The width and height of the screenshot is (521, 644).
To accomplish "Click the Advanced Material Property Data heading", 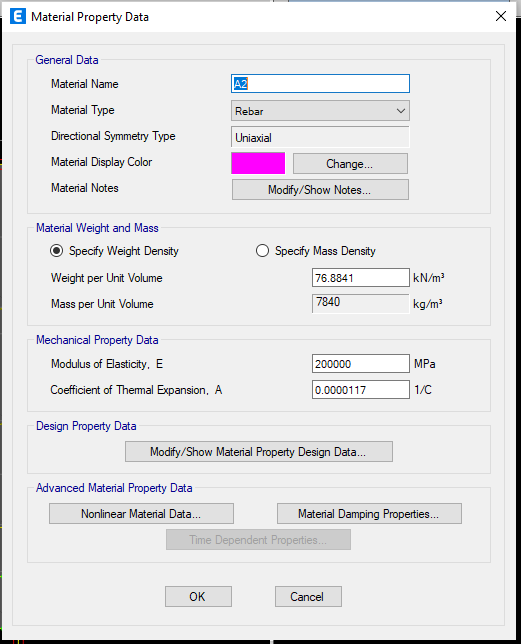I will [x=114, y=488].
